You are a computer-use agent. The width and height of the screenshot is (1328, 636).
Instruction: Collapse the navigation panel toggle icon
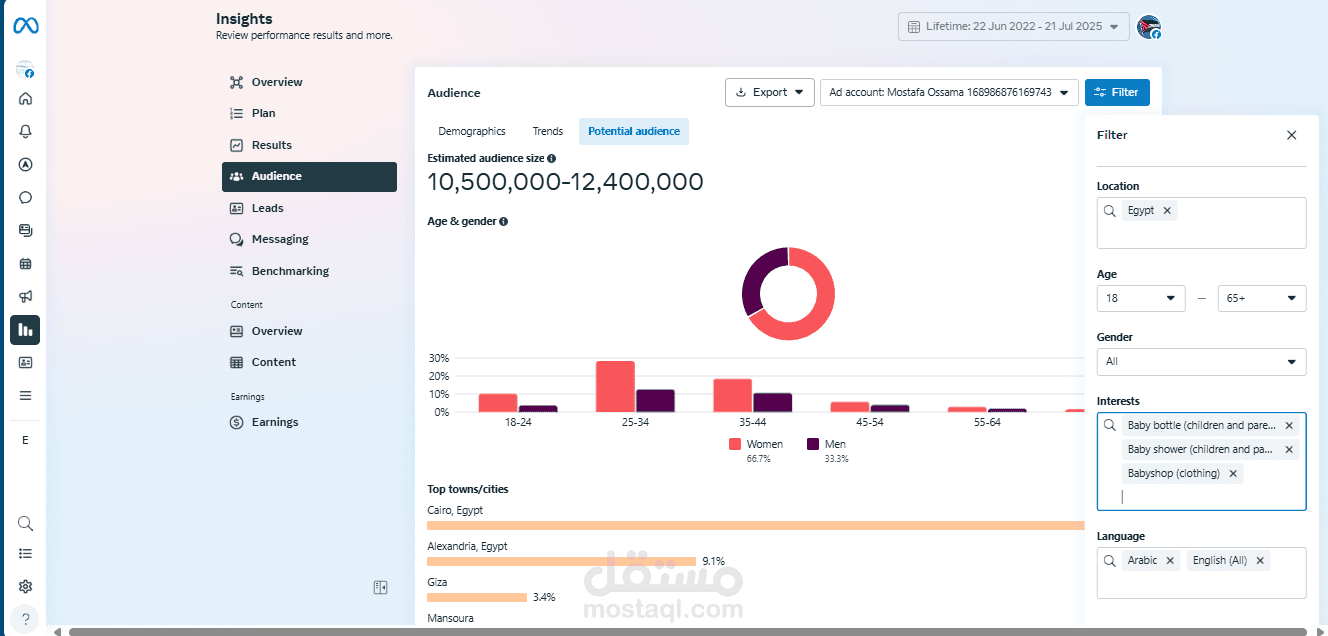point(380,588)
